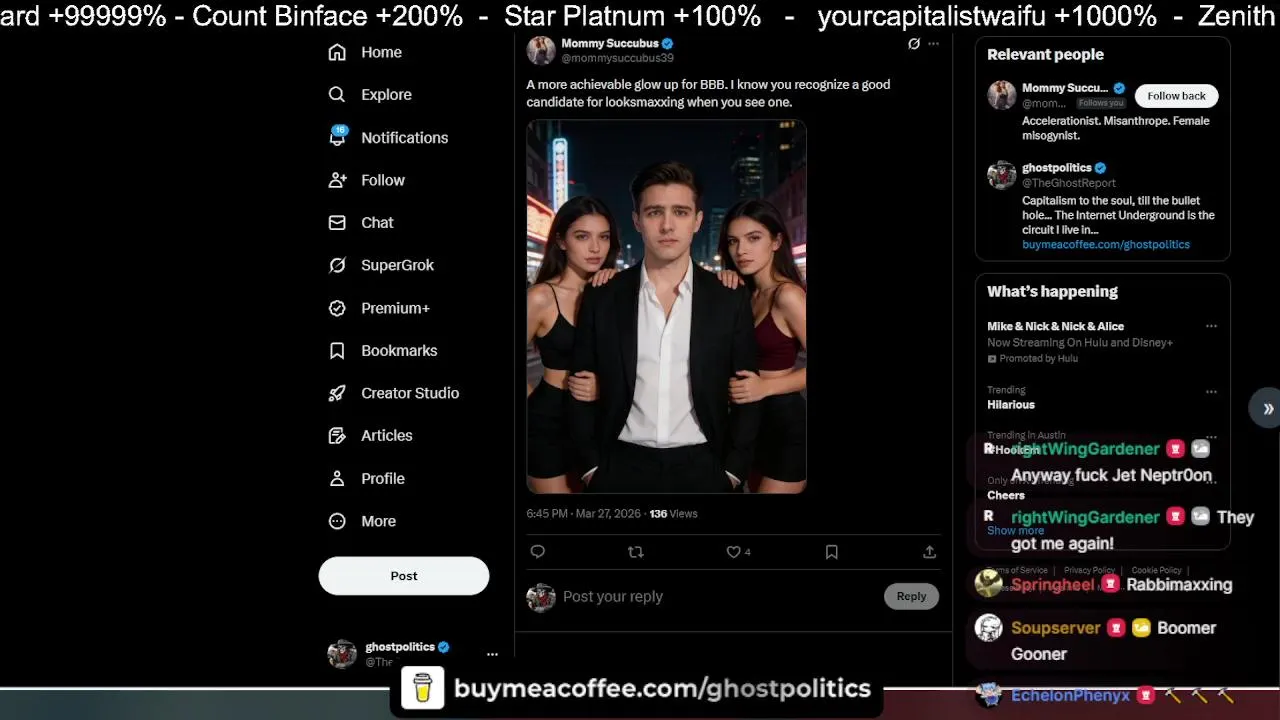Viewport: 1280px width, 720px height.
Task: Click the Privacy Policy footer link
Action: [x=1089, y=570]
